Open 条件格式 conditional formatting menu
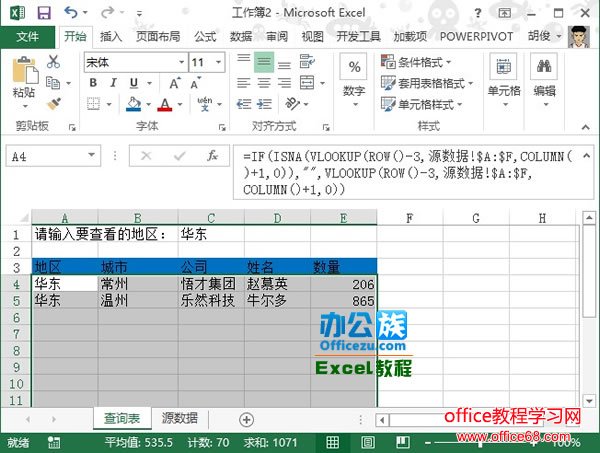 [x=416, y=62]
